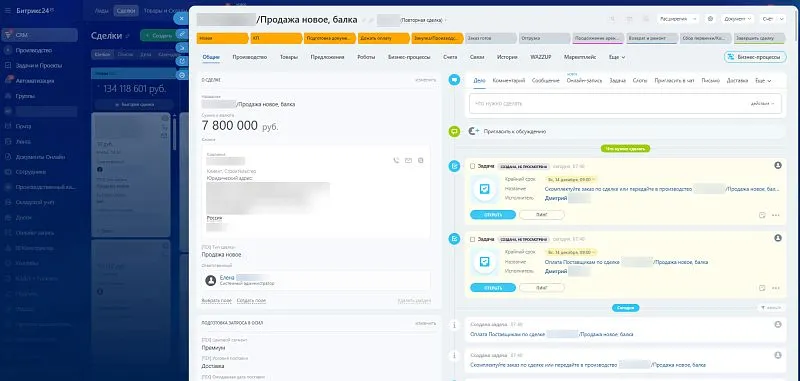This screenshot has height=381, width=800.
Task: Open the История deal tab
Action: [x=508, y=58]
